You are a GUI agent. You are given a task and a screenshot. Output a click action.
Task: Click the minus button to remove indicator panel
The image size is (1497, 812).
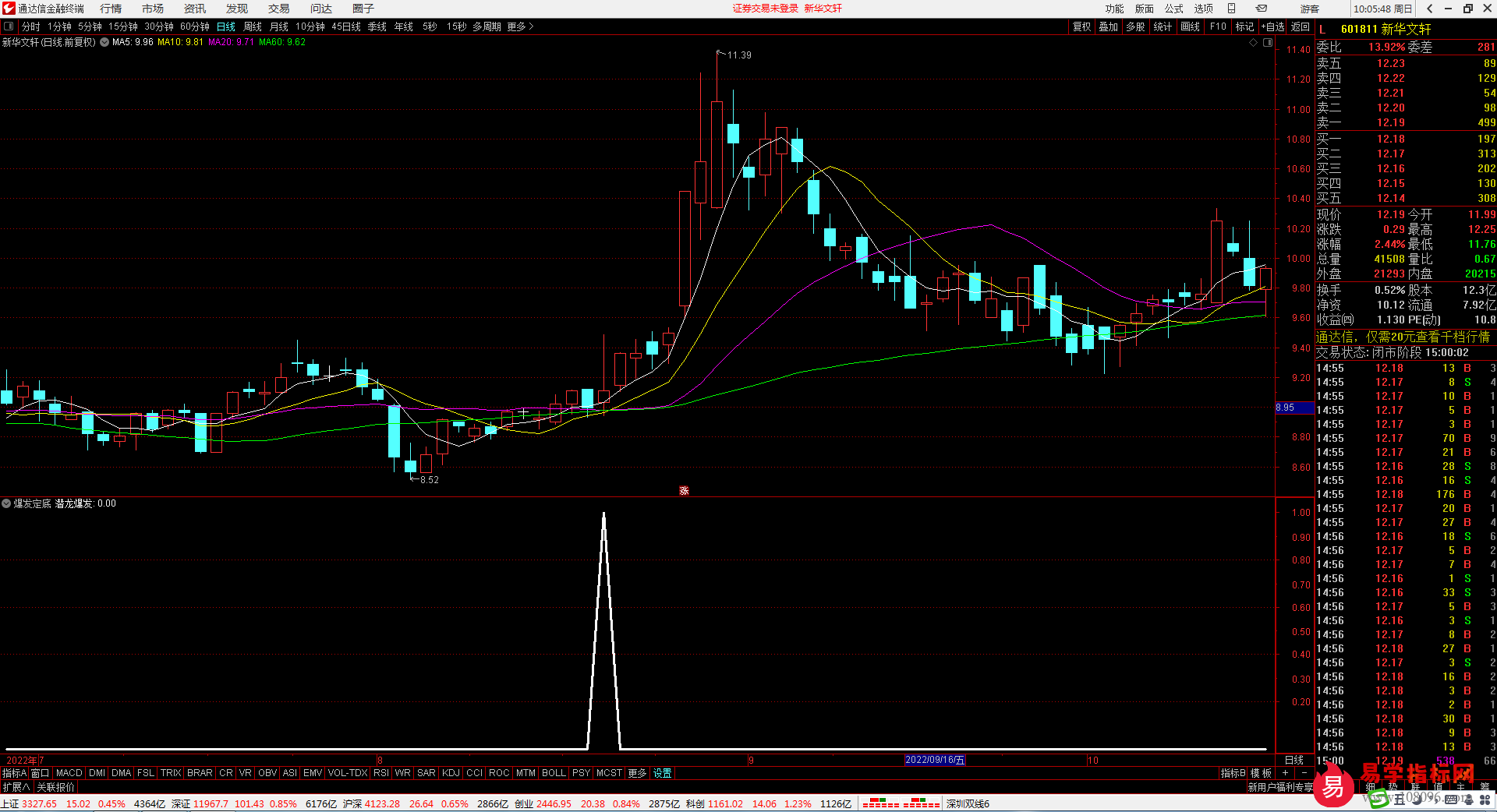(x=1304, y=773)
